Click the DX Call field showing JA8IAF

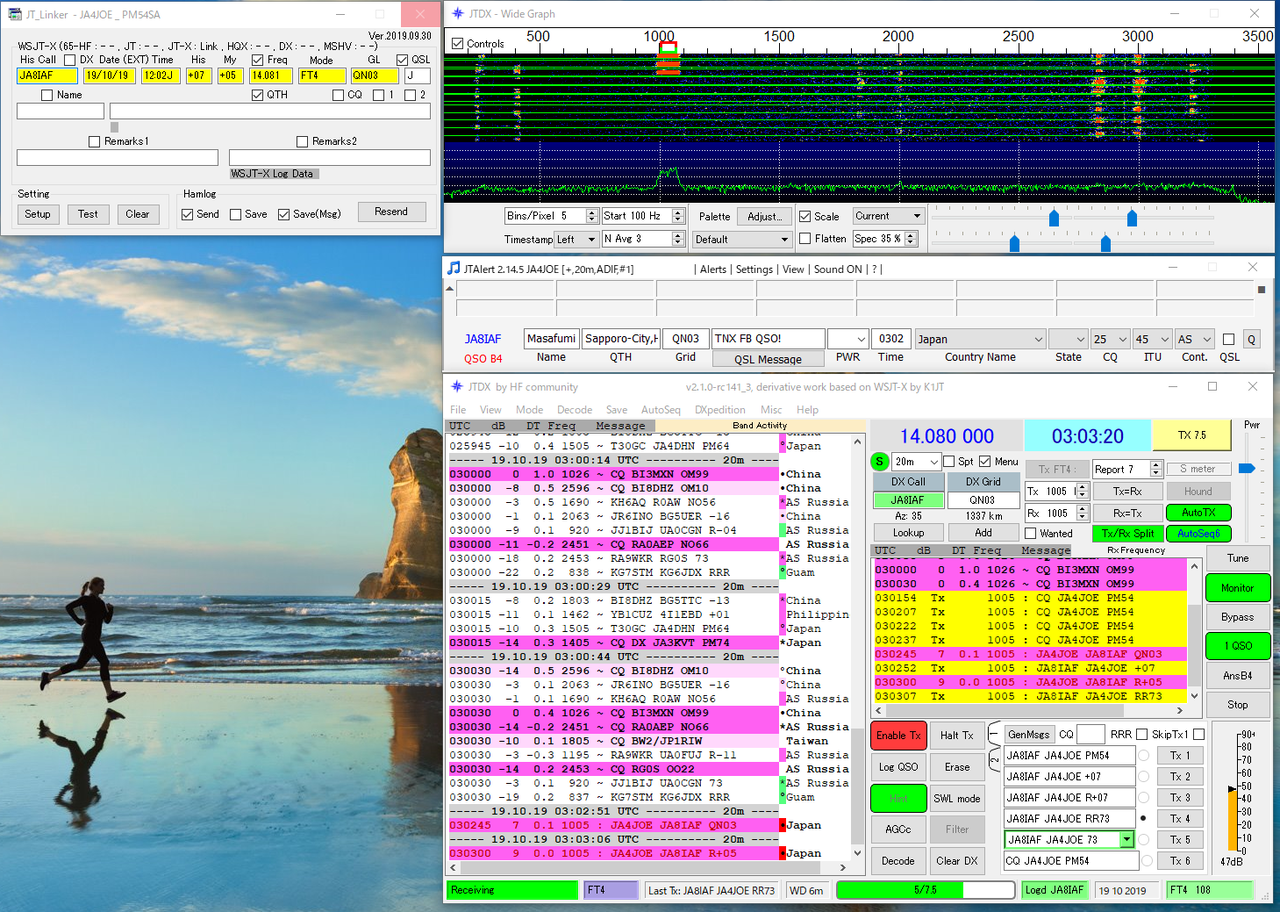908,500
